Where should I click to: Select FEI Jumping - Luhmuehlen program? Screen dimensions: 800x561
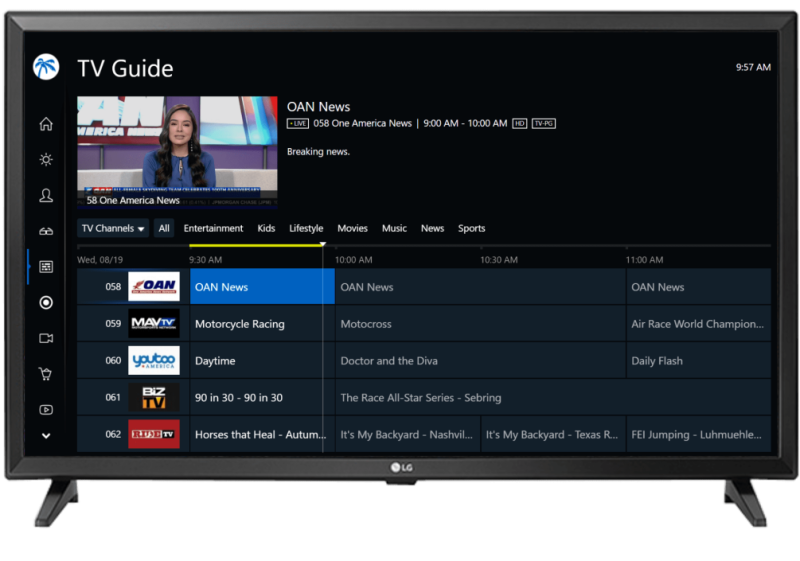pyautogui.click(x=698, y=434)
